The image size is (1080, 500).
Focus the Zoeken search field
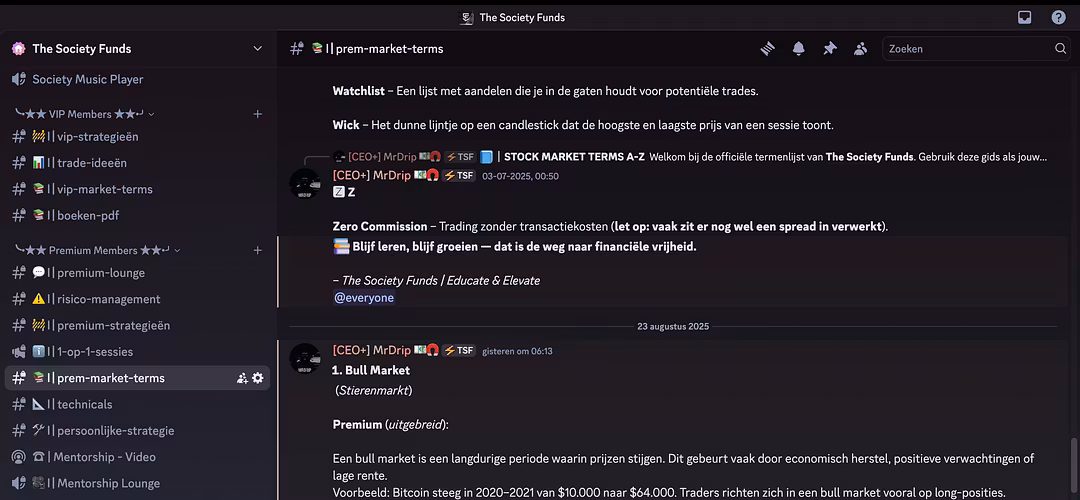click(x=965, y=48)
